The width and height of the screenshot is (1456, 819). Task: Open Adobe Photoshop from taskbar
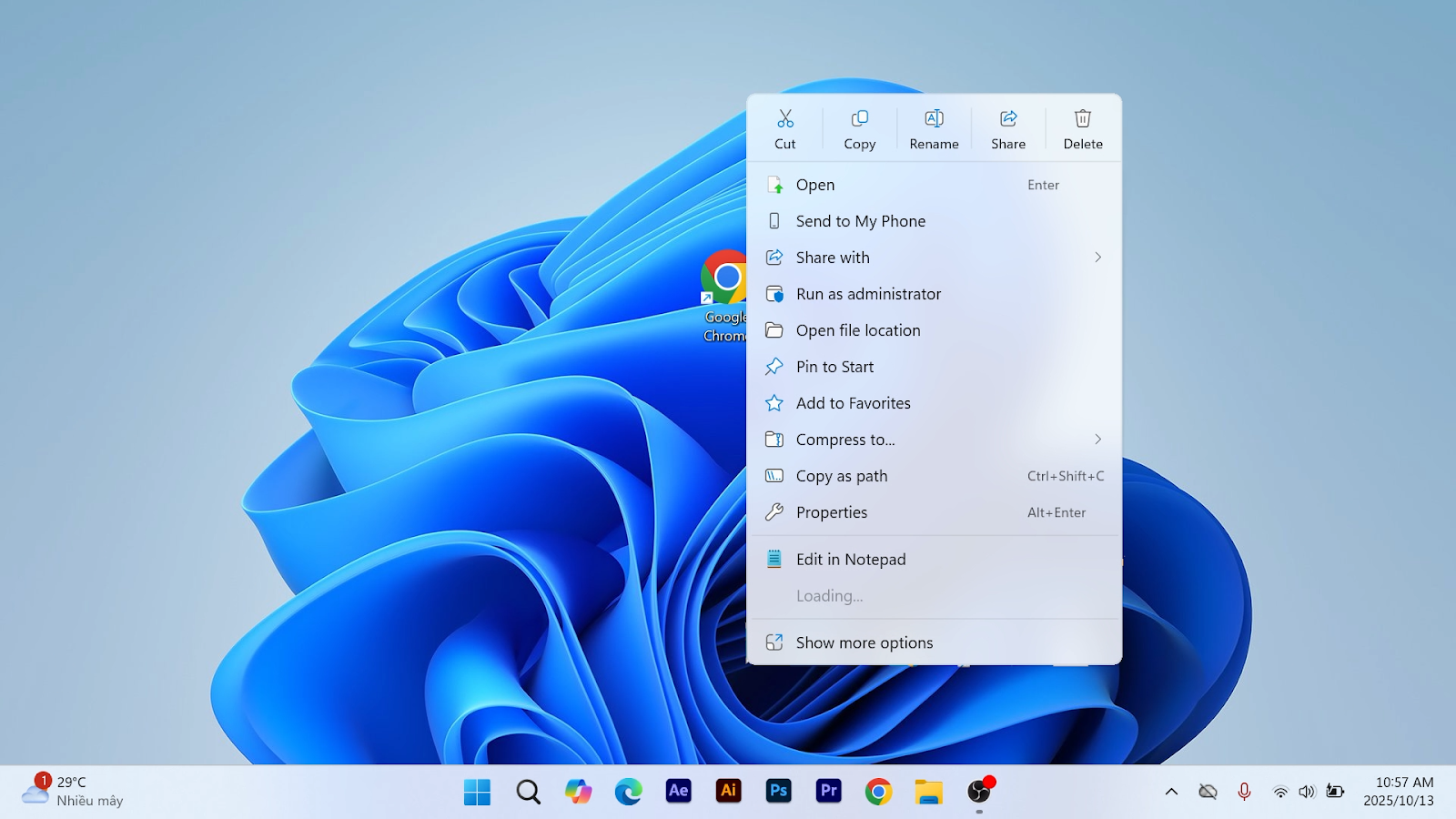point(778,792)
